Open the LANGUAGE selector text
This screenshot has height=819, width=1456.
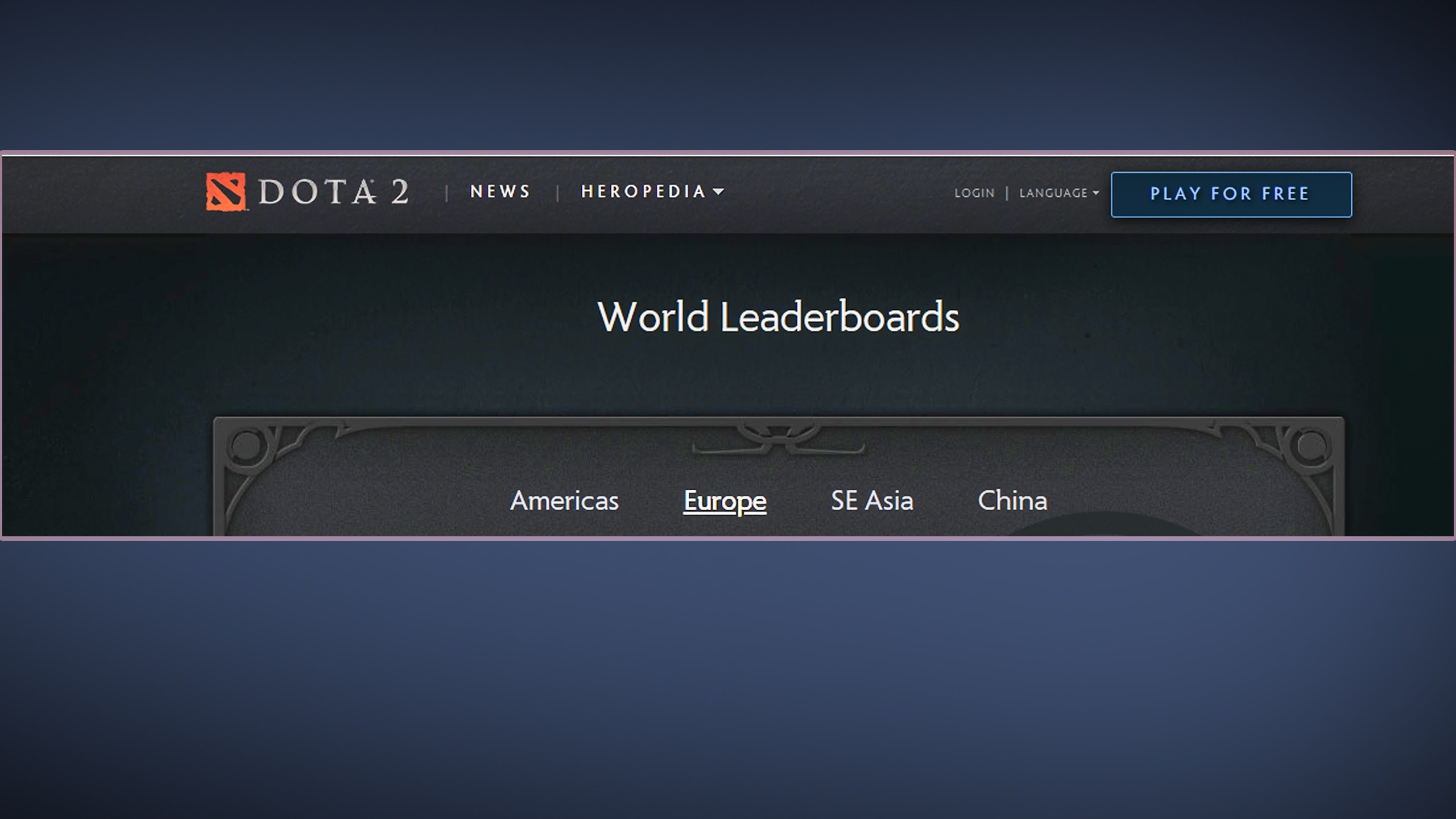point(1053,193)
